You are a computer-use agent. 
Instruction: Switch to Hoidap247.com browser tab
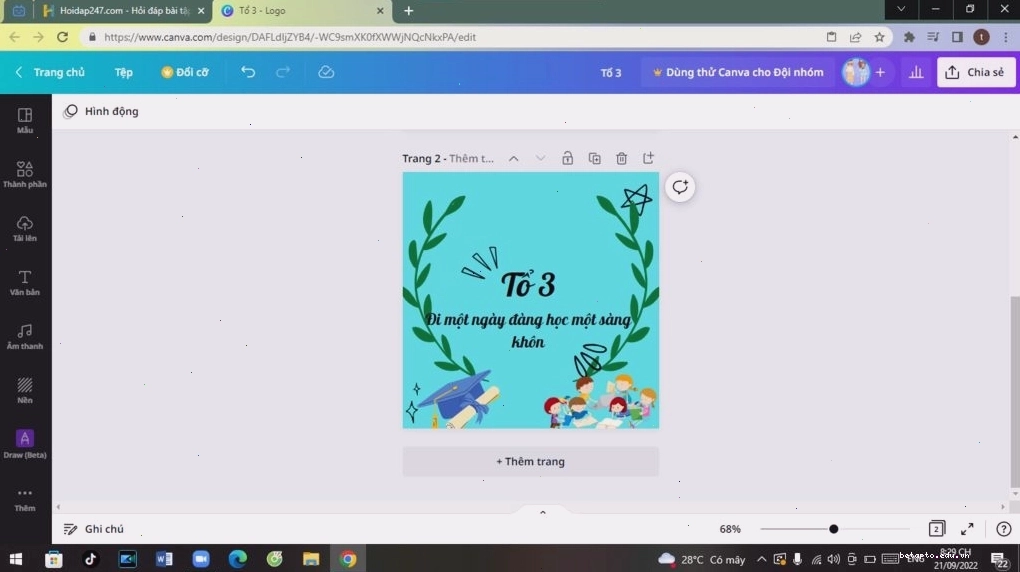(x=124, y=11)
